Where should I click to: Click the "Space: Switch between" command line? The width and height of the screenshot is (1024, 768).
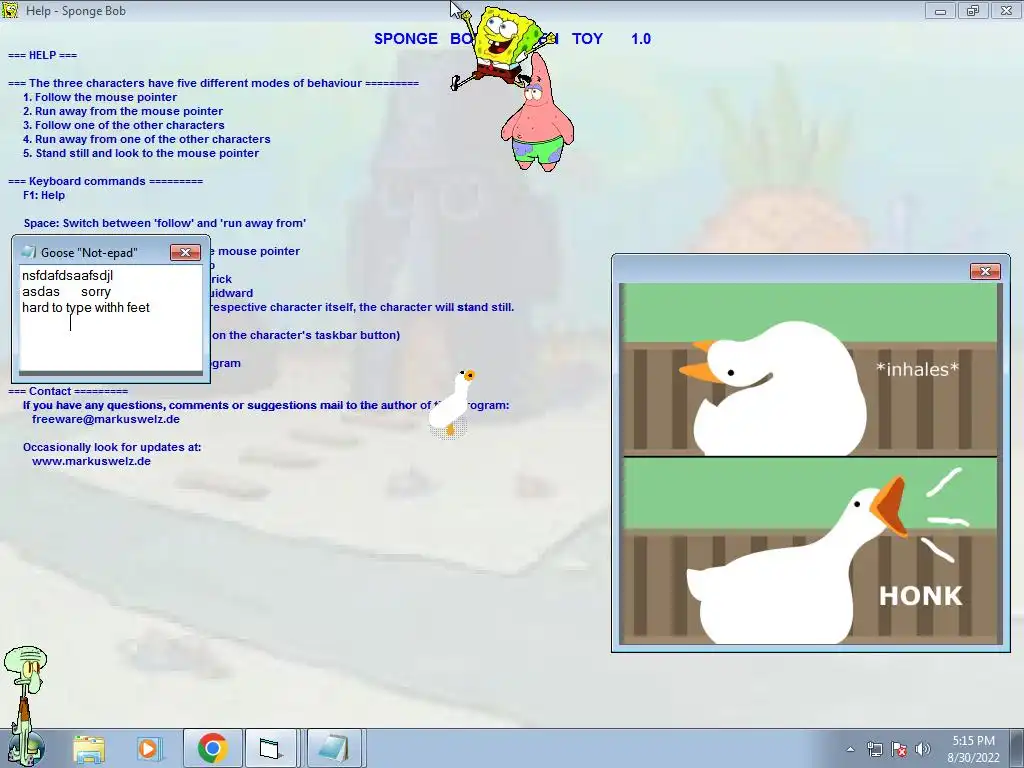pyautogui.click(x=165, y=223)
